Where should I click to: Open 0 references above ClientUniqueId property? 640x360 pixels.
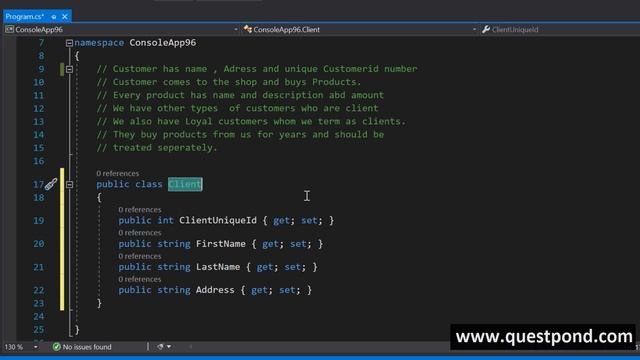[x=140, y=210]
